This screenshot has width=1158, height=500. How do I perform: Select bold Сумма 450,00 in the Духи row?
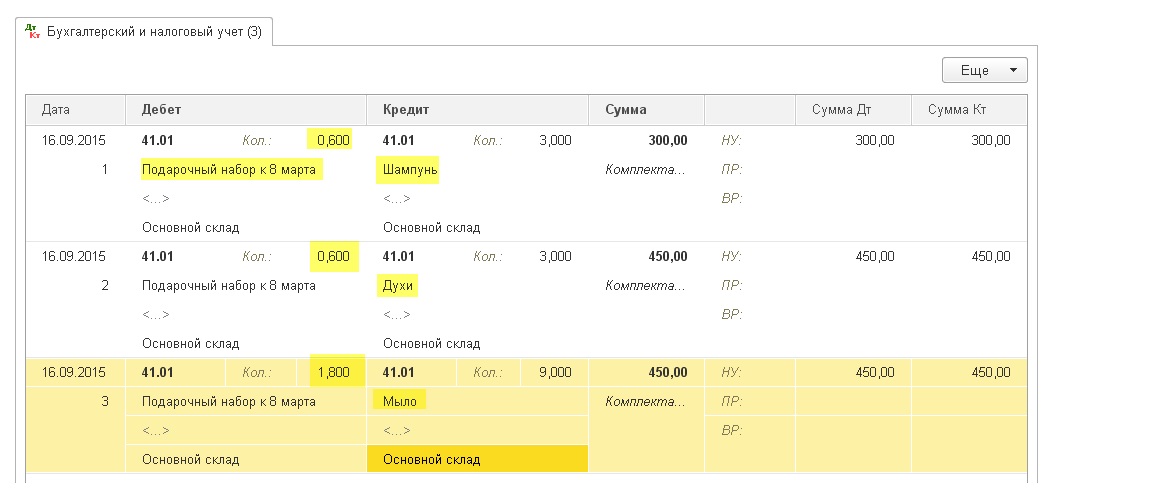pyautogui.click(x=668, y=256)
